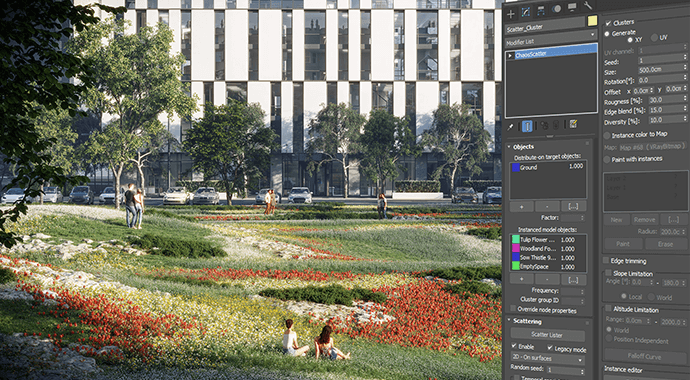Click the Erase button in clusters panel
690x380 pixels.
665,244
